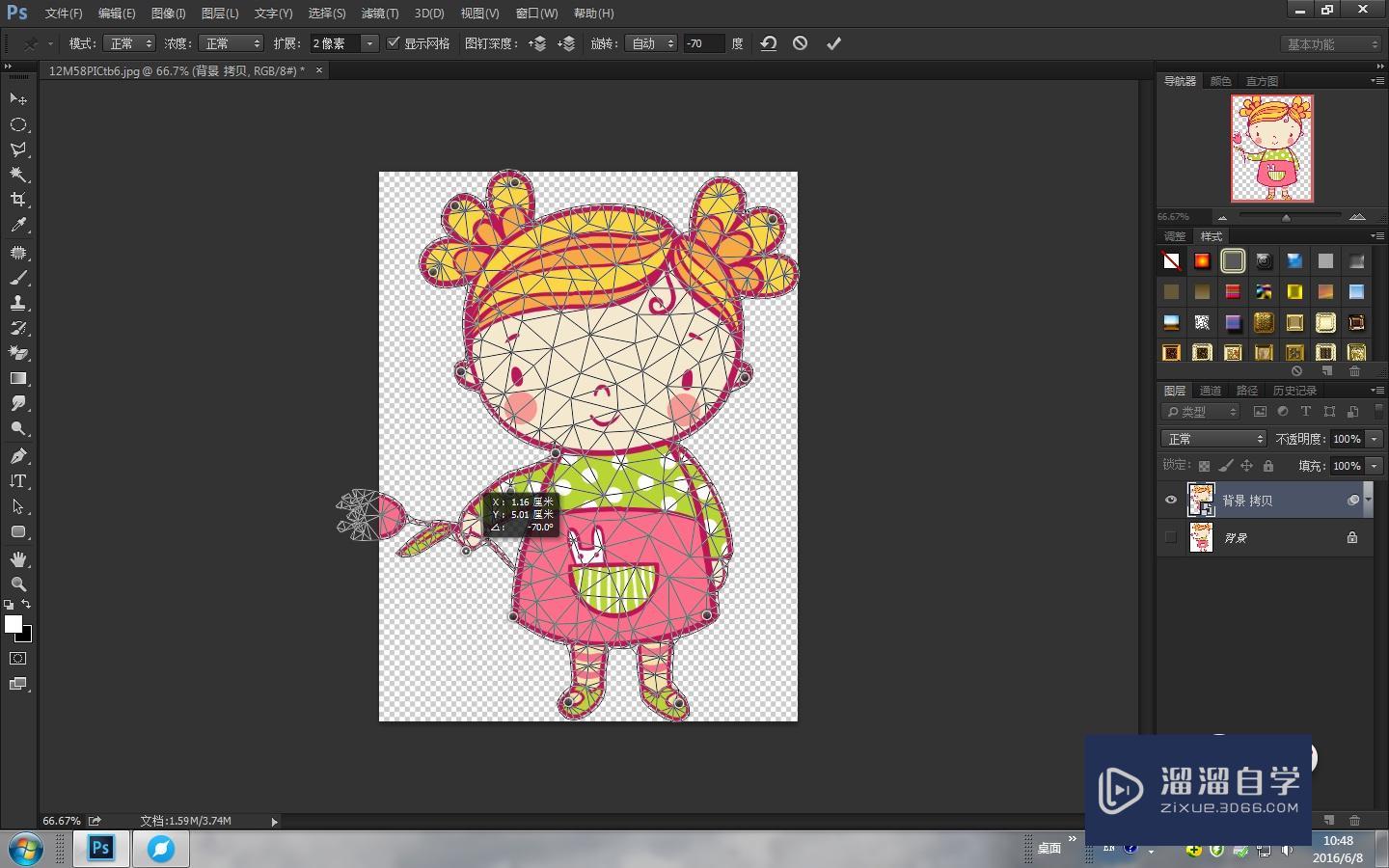Filter layers by pixel type

[1260, 412]
